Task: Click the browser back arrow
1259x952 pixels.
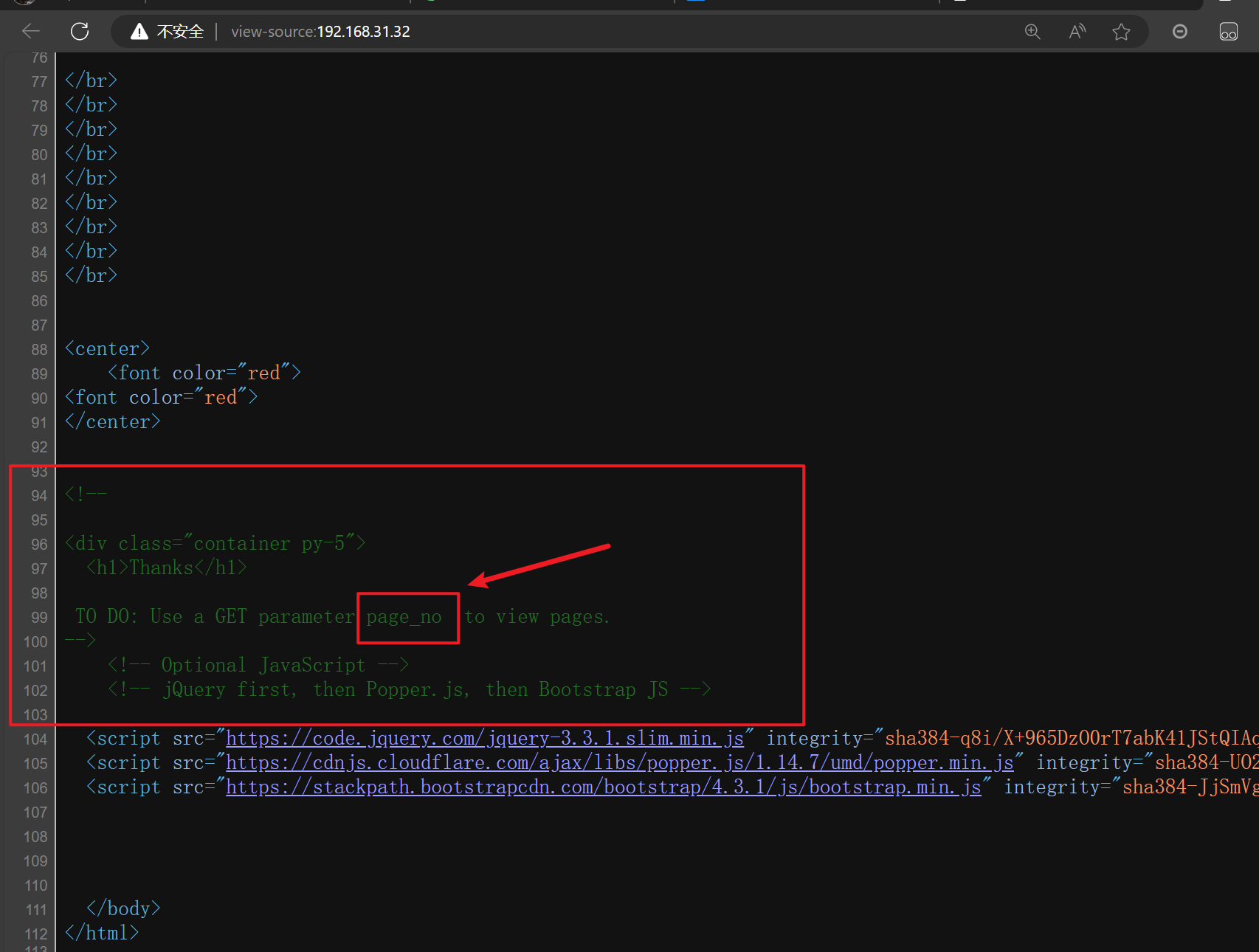Action: (31, 31)
